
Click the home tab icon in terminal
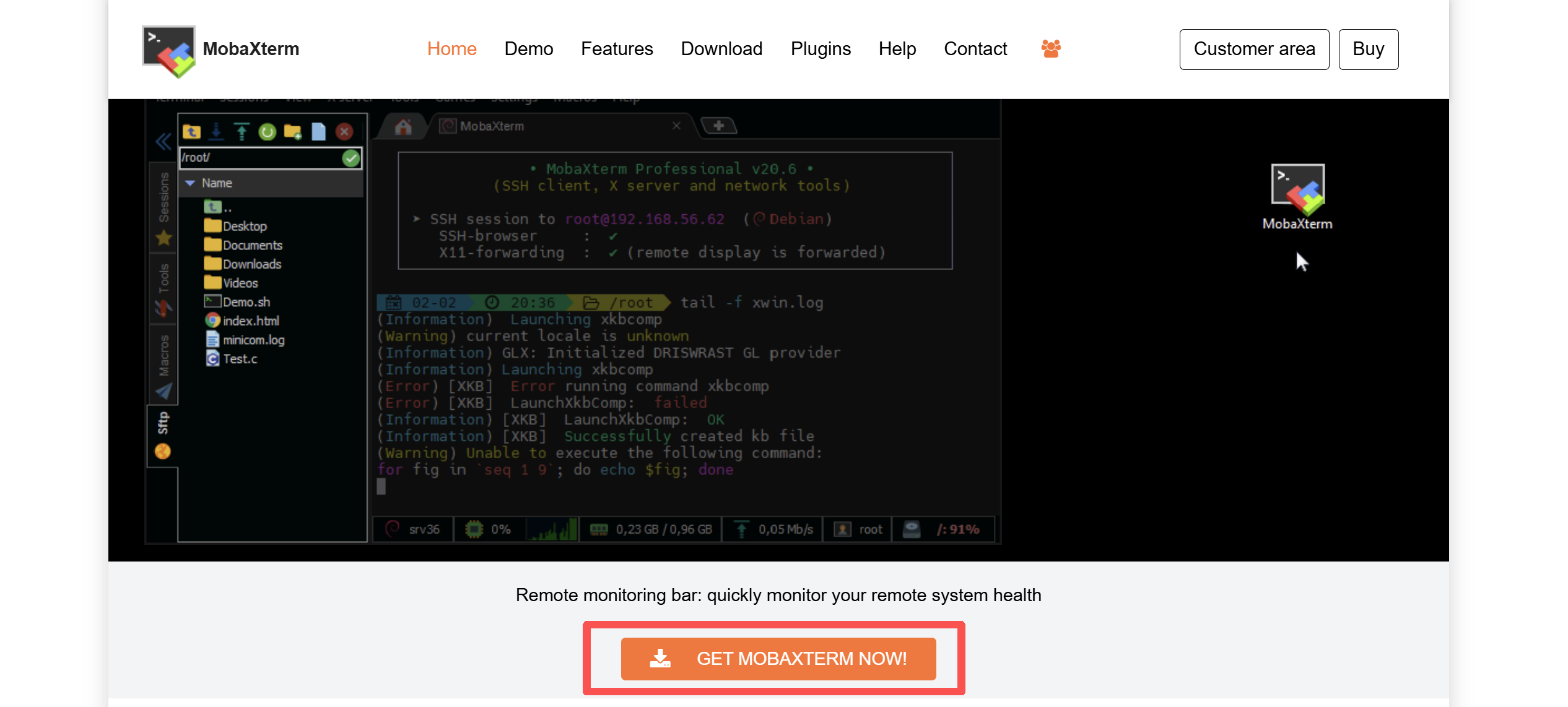coord(403,127)
